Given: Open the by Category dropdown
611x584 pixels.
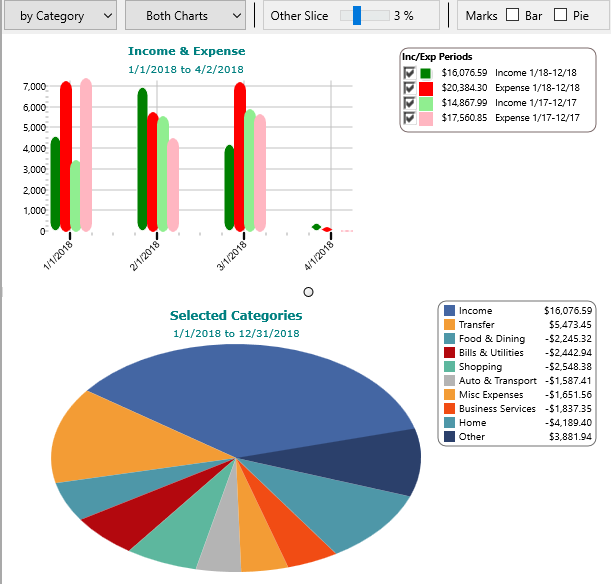Looking at the screenshot, I should click(x=60, y=16).
